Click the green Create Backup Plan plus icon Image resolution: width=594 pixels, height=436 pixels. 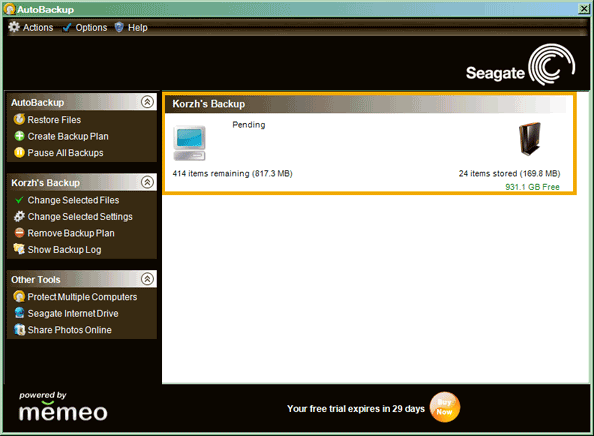pos(19,136)
